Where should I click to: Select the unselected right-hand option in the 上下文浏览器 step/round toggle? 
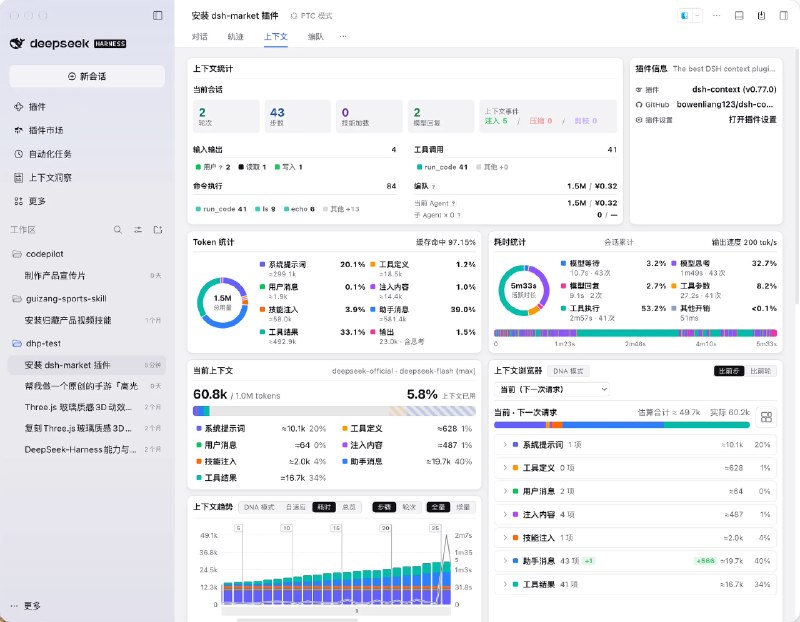click(x=760, y=371)
